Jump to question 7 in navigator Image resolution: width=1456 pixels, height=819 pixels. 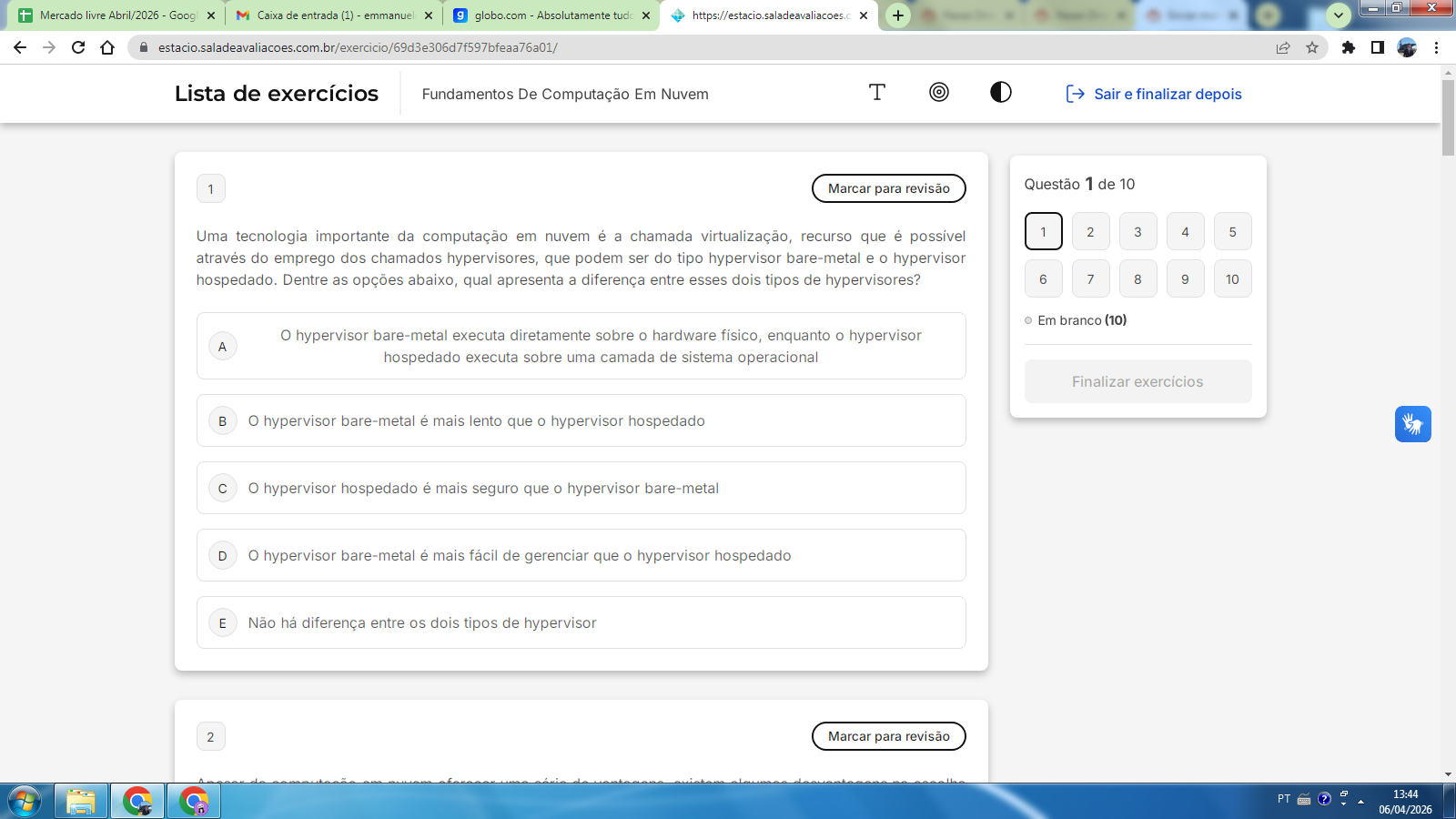[x=1090, y=279]
